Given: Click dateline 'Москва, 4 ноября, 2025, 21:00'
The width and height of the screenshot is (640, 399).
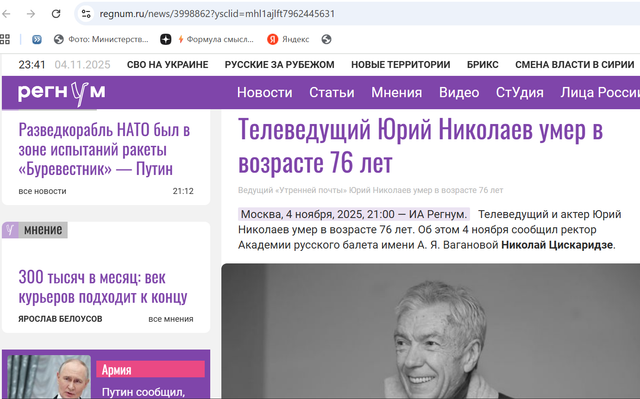Looking at the screenshot, I should point(353,214).
